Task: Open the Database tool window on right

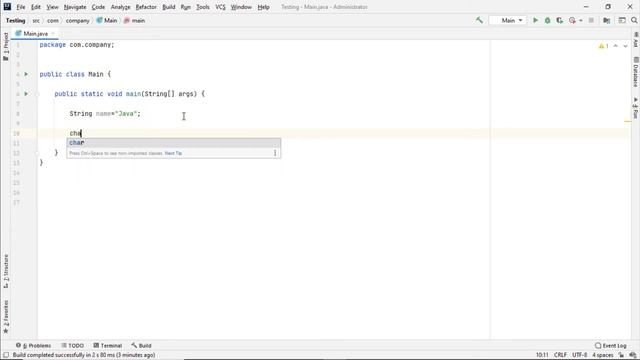Action: point(636,72)
